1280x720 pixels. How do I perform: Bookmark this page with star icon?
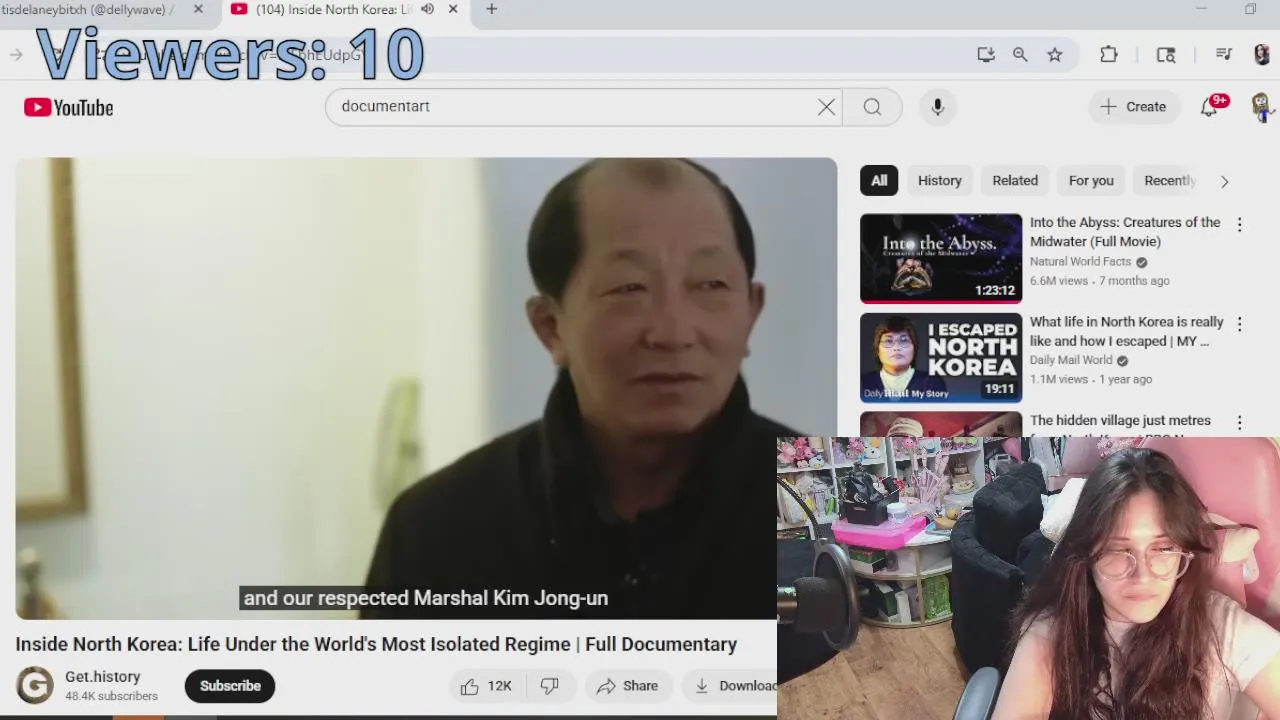pyautogui.click(x=1055, y=55)
